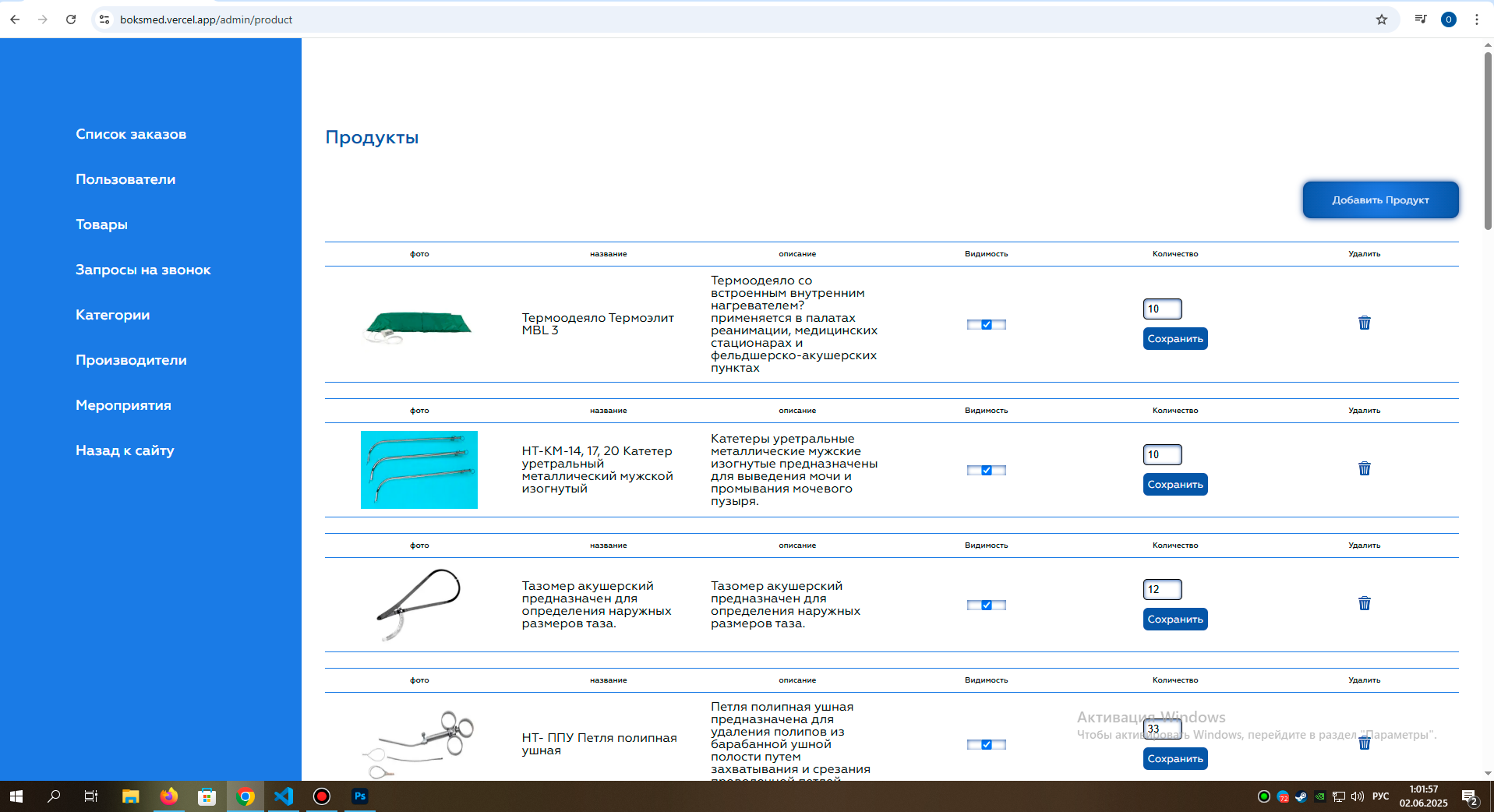The image size is (1494, 812).
Task: Open Photoshop from the taskbar
Action: coord(359,796)
